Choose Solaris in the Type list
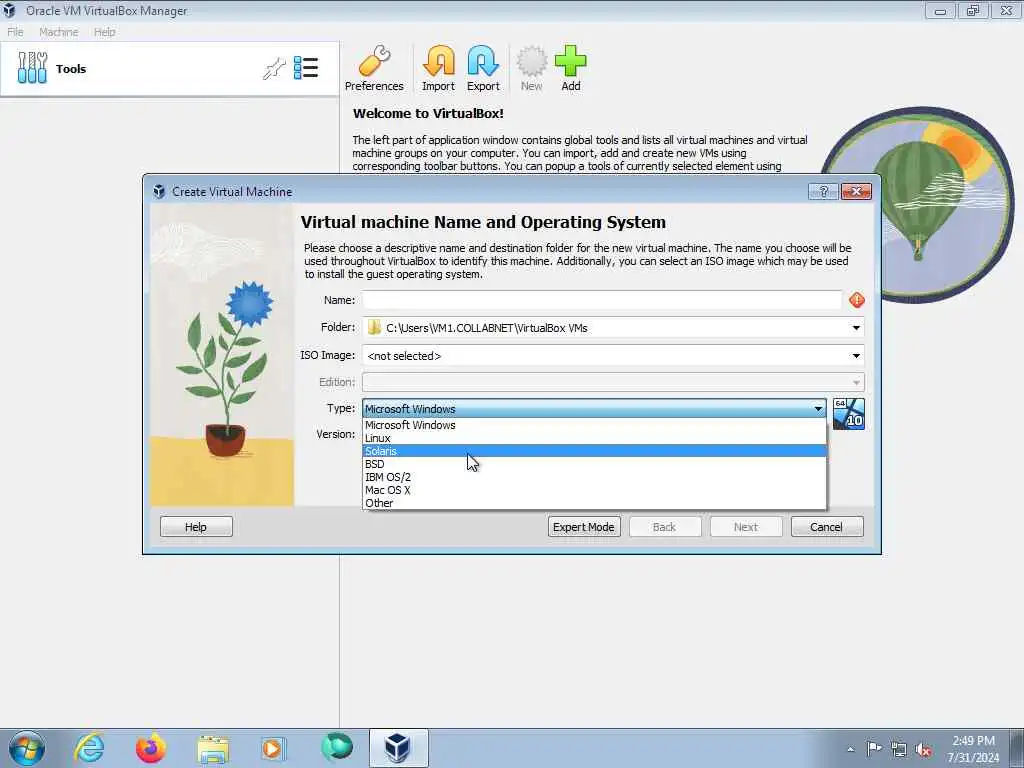Image resolution: width=1024 pixels, height=768 pixels. tap(594, 451)
